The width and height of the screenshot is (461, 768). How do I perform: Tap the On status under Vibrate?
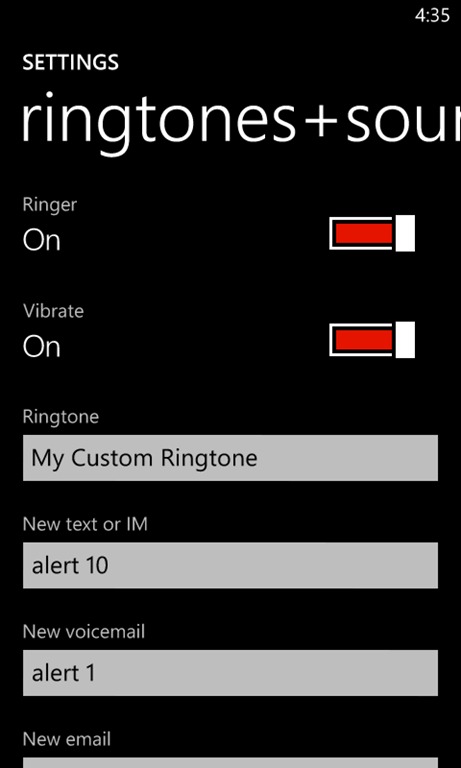(42, 347)
